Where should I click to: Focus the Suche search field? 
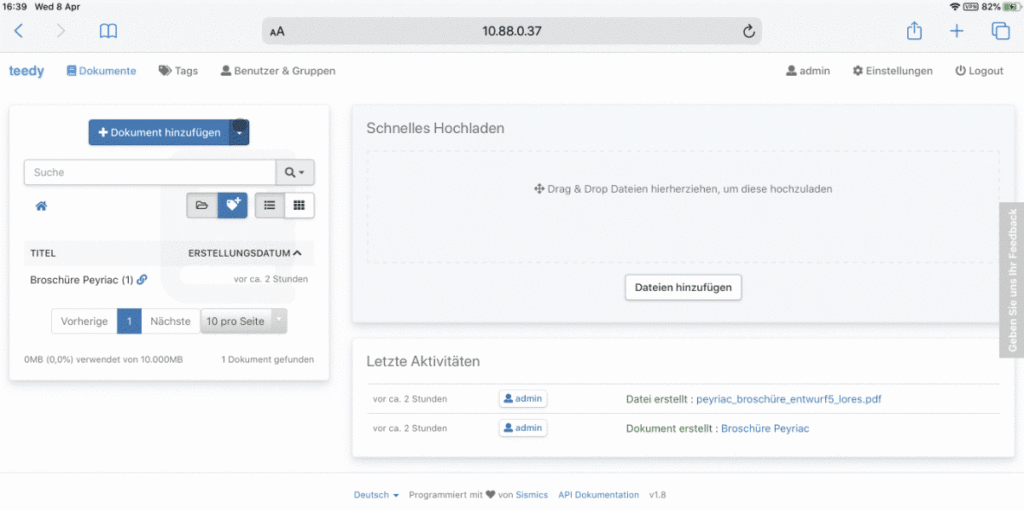pos(150,172)
